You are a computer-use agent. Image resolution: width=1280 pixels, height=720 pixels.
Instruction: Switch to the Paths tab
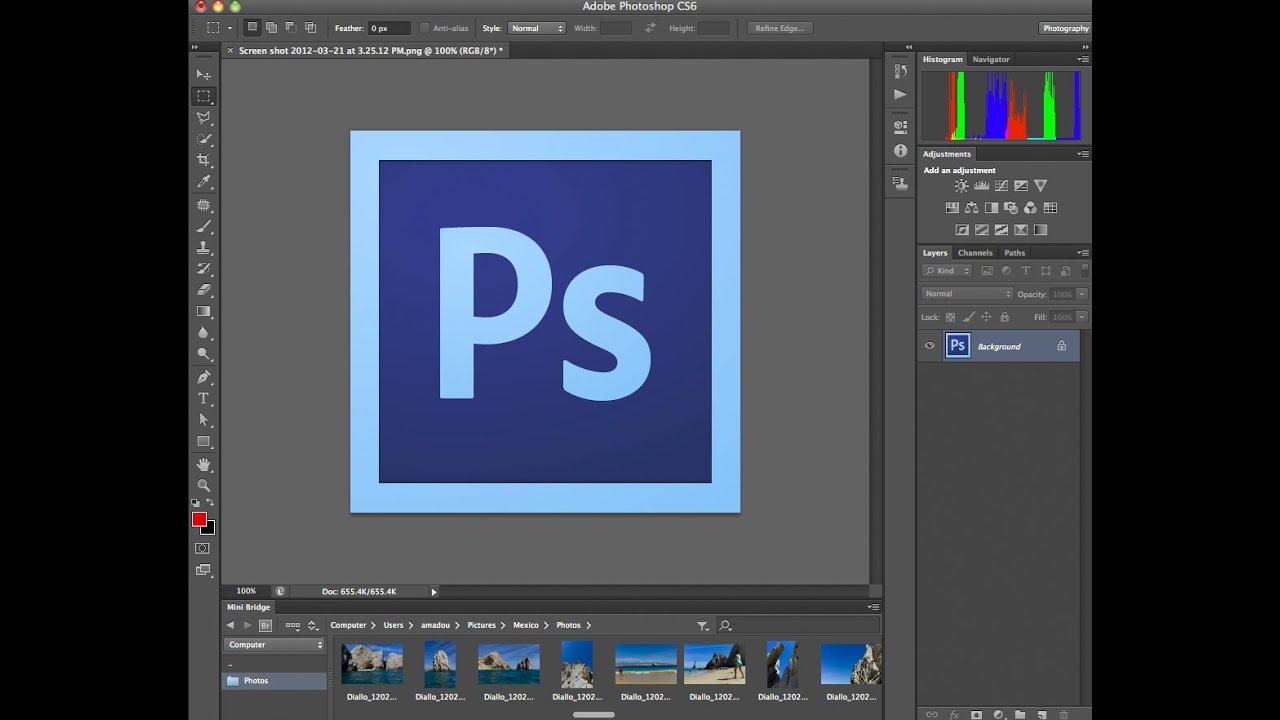pos(1015,253)
